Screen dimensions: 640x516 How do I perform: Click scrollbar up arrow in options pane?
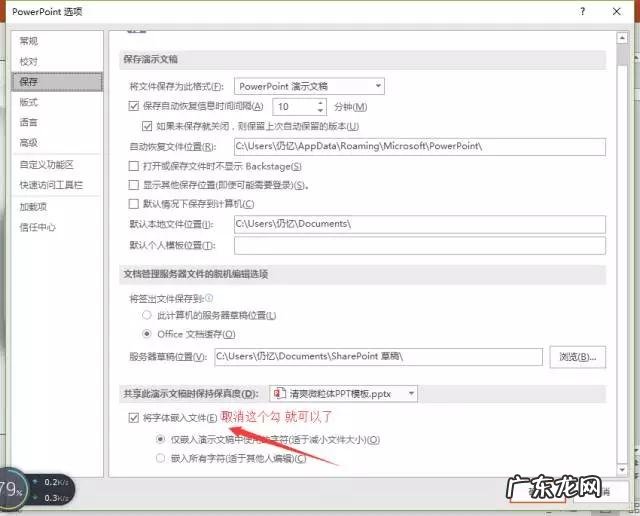pos(622,38)
